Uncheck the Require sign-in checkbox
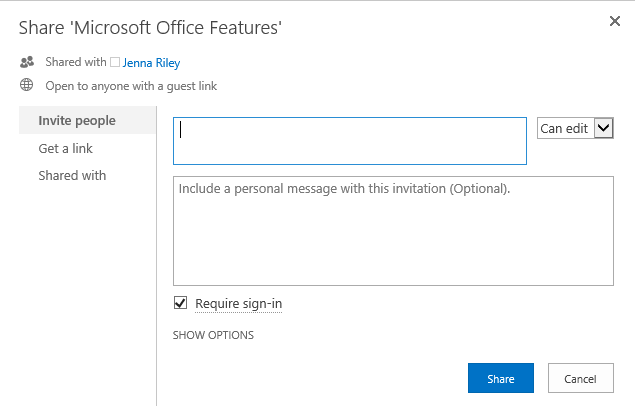 pos(180,303)
